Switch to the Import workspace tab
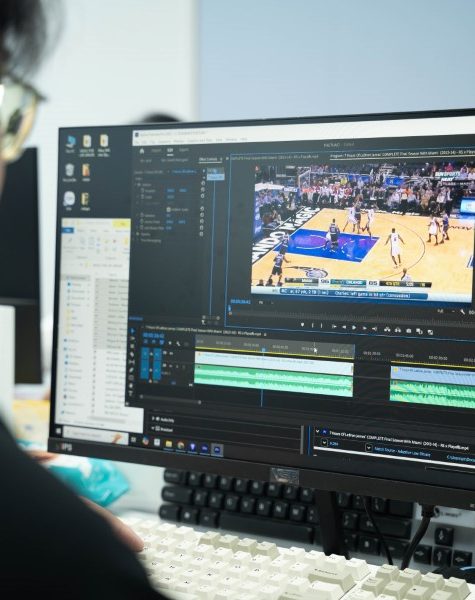 click(156, 150)
